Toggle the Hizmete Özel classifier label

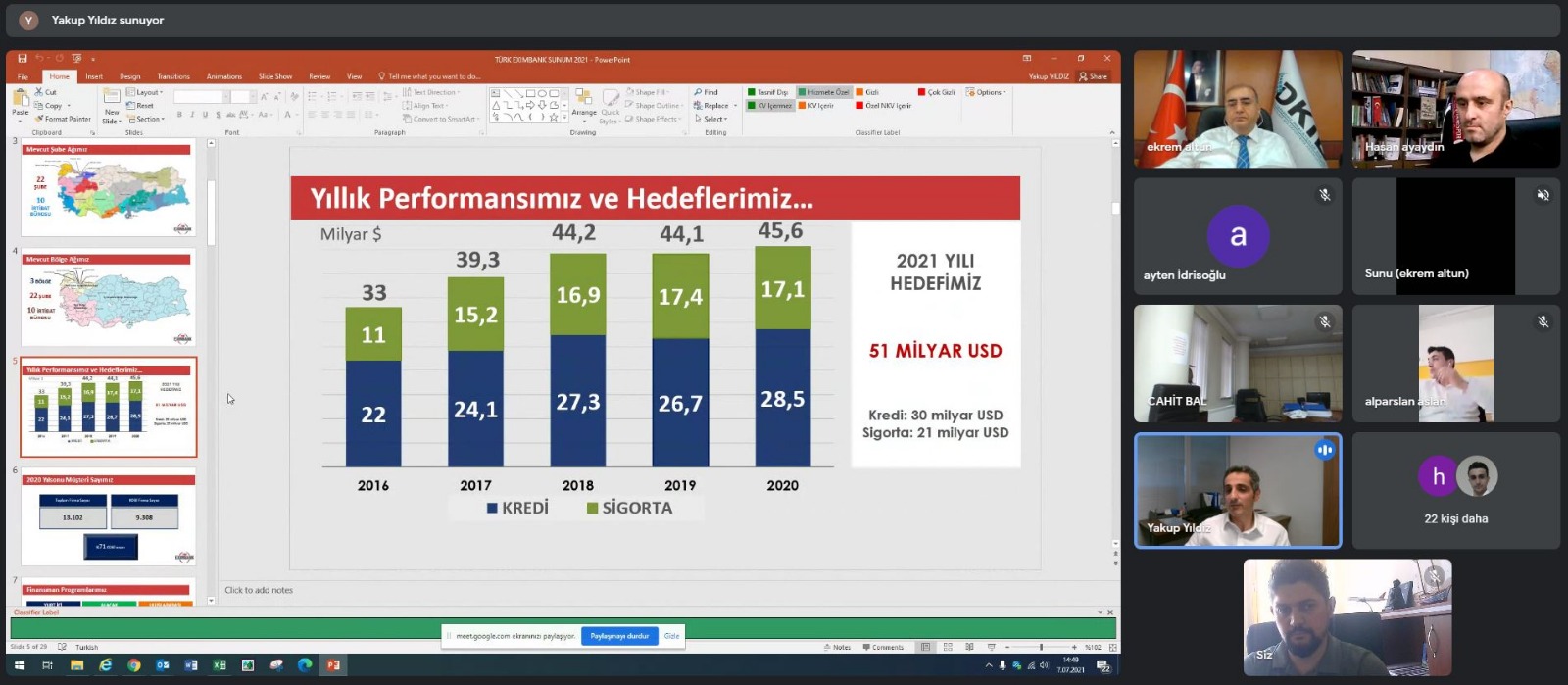point(823,92)
